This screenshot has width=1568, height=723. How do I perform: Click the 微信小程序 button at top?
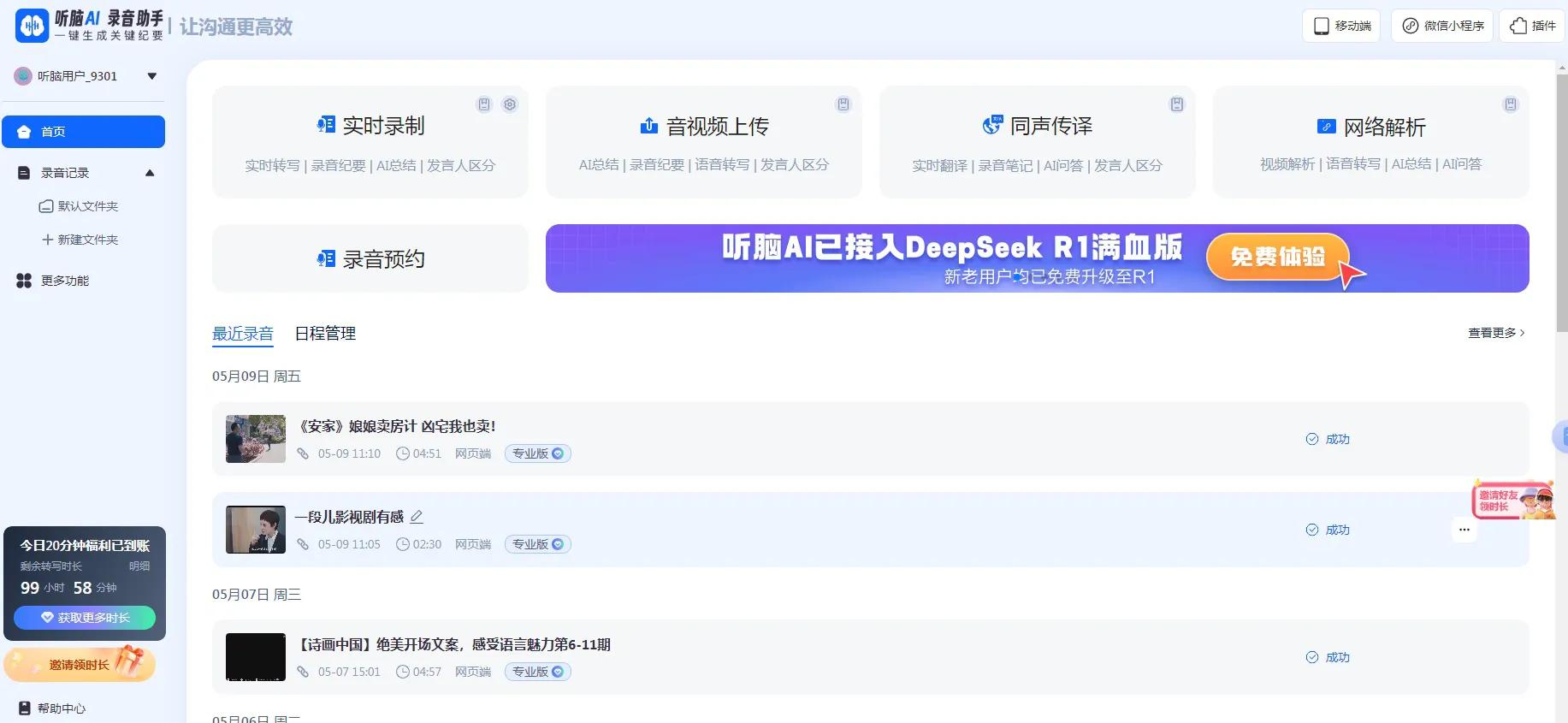click(x=1442, y=26)
